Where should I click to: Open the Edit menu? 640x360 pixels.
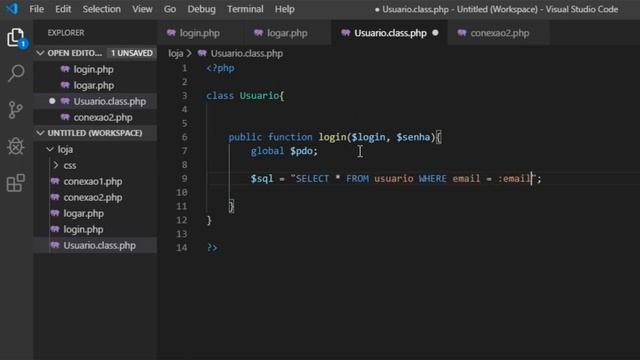click(x=63, y=9)
